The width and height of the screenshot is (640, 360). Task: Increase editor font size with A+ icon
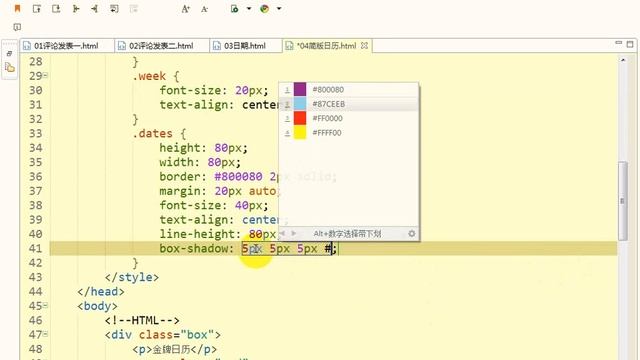pos(186,9)
